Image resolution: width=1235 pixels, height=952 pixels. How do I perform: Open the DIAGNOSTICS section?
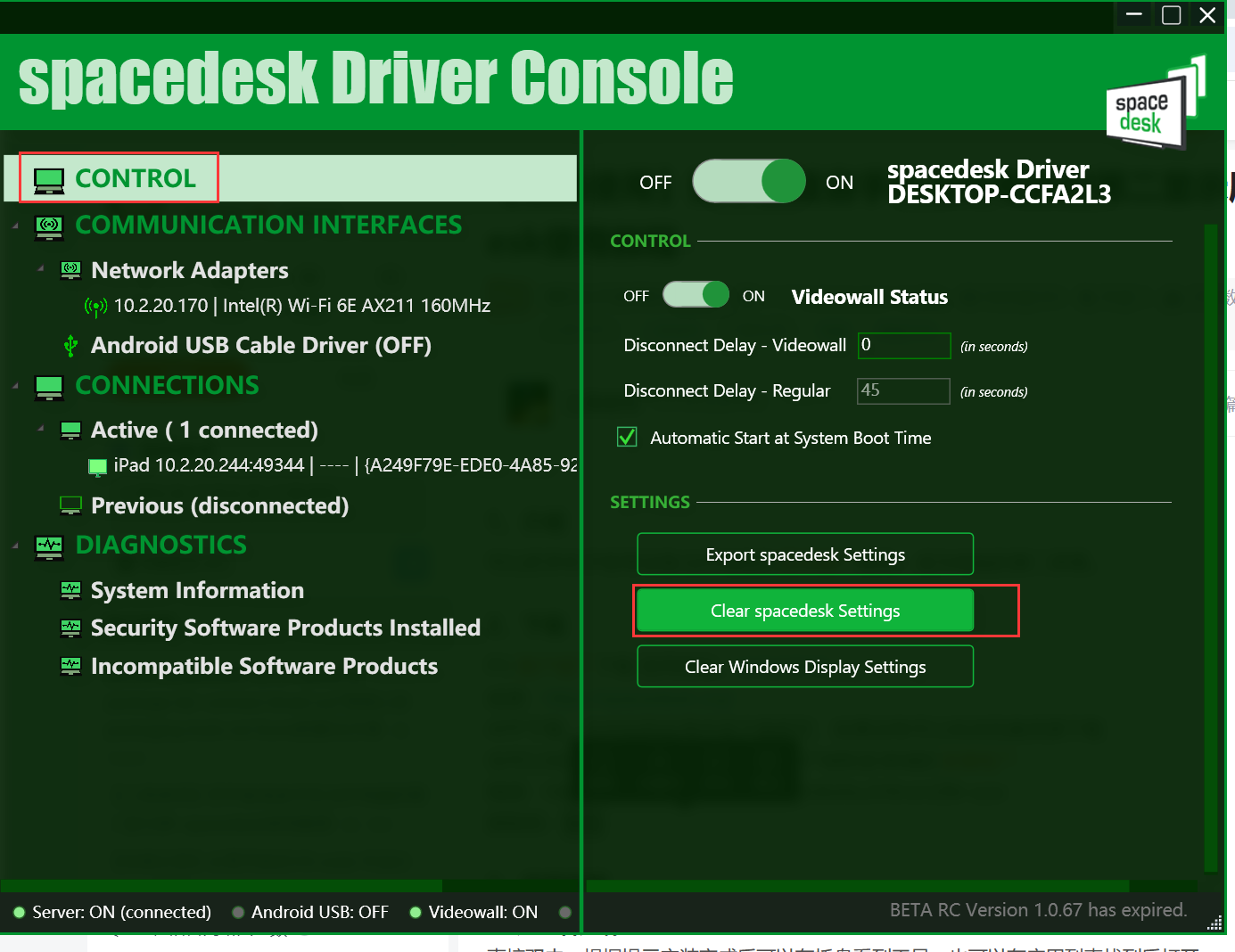161,545
